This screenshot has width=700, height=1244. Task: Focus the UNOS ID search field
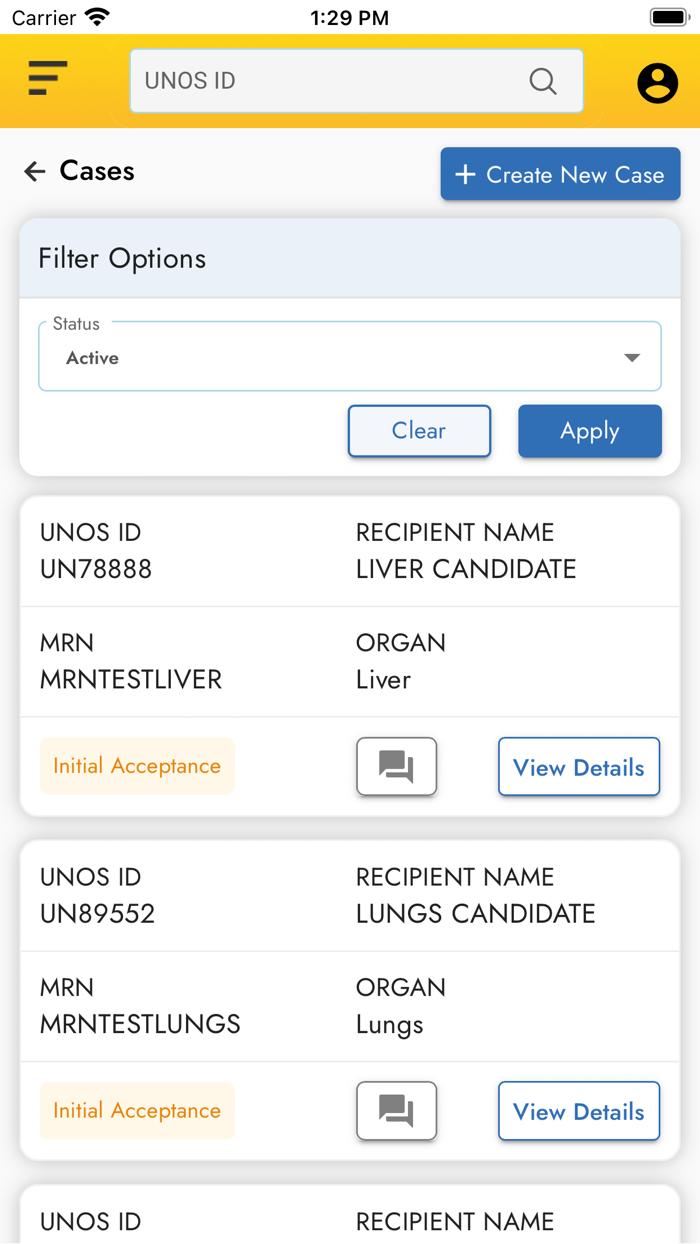point(330,81)
